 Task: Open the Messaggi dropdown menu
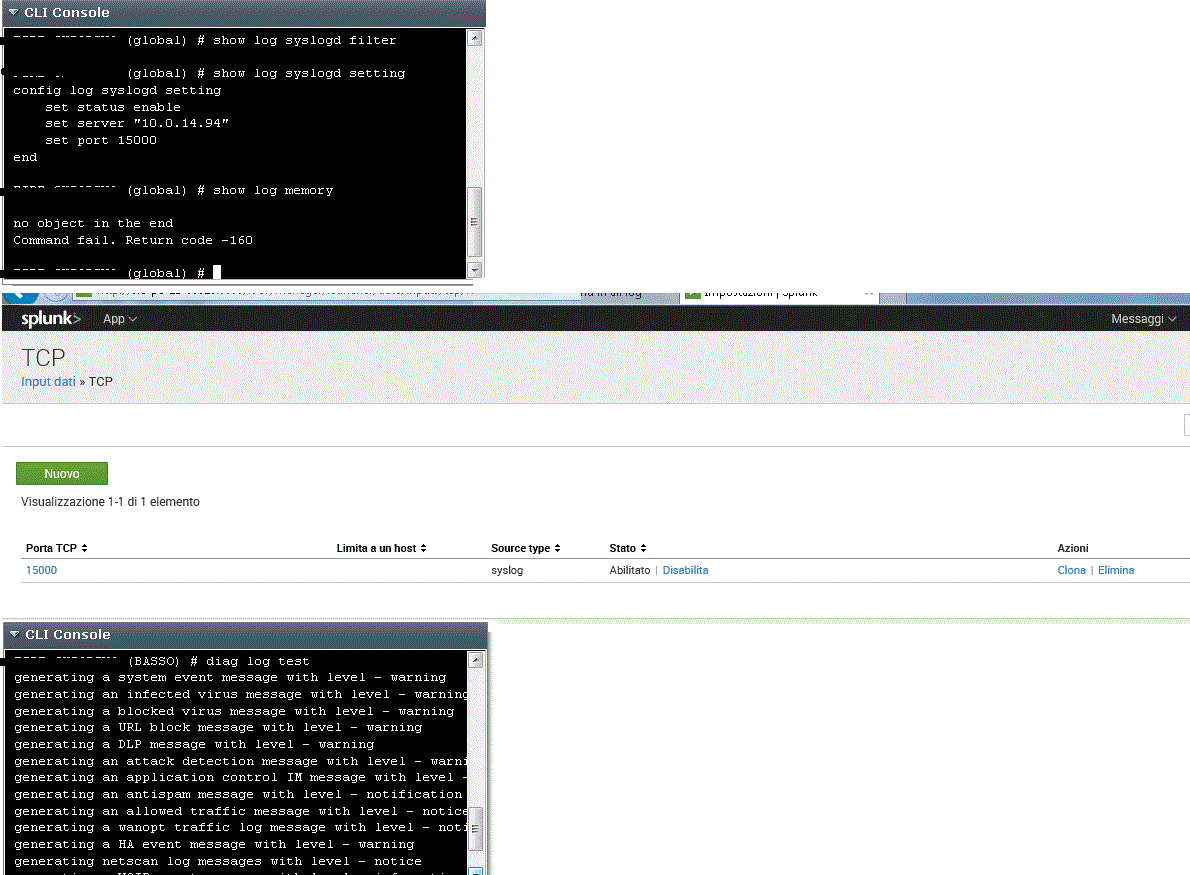point(1143,319)
